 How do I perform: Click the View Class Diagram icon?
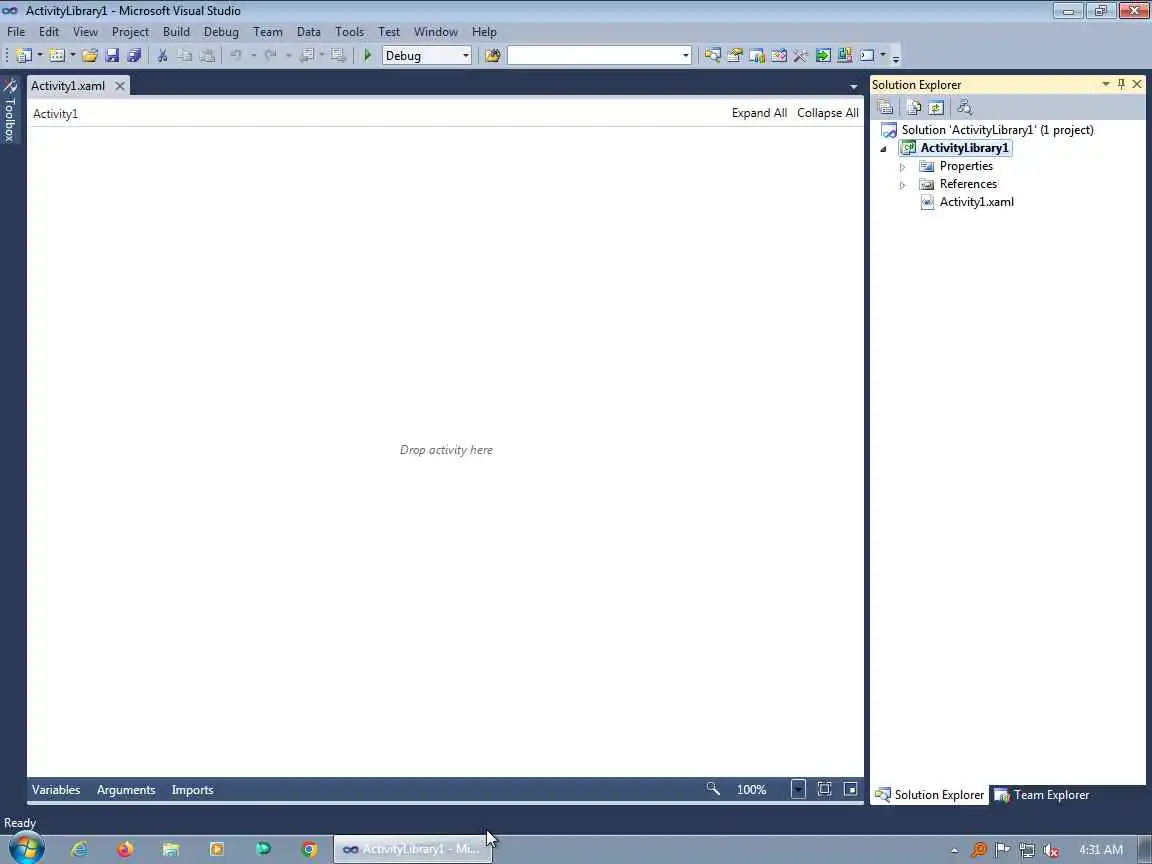tap(964, 107)
